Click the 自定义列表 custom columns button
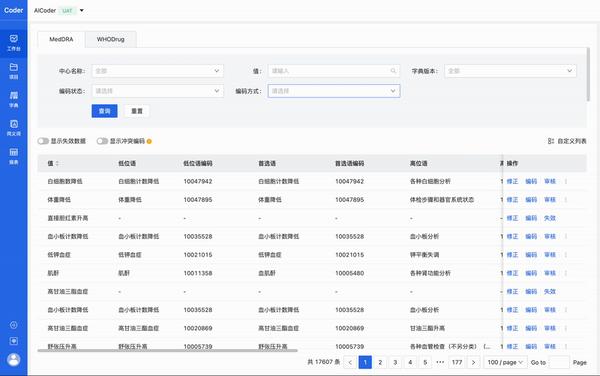This screenshot has width=600, height=376. point(567,141)
